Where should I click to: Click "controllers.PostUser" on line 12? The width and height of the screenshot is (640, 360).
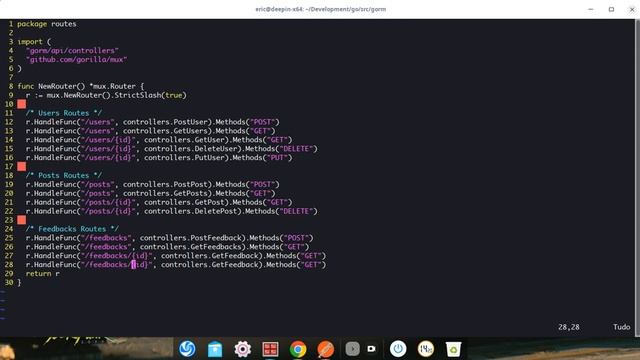point(165,122)
